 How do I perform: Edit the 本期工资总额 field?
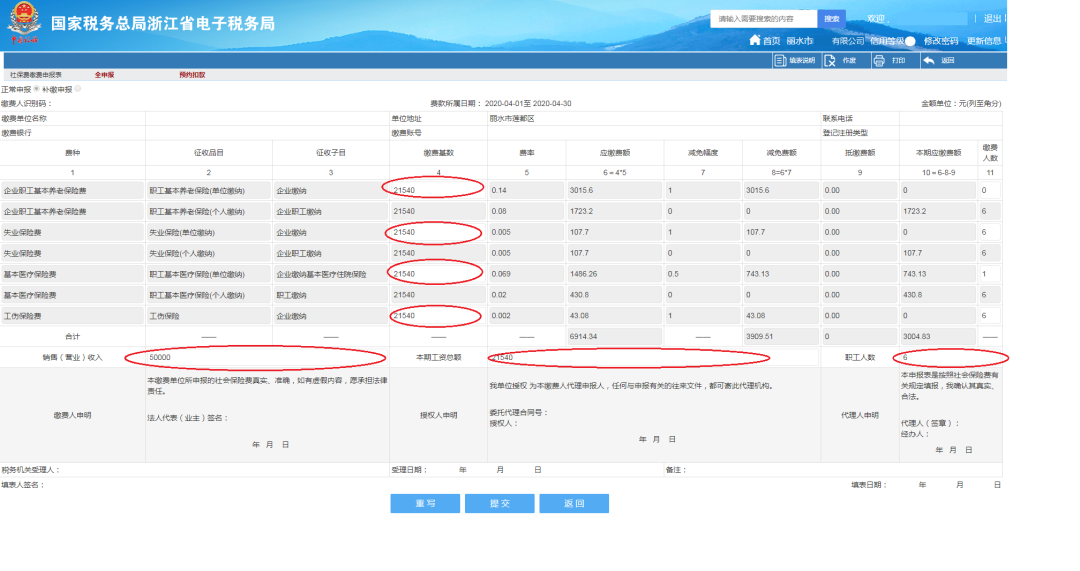tap(654, 357)
